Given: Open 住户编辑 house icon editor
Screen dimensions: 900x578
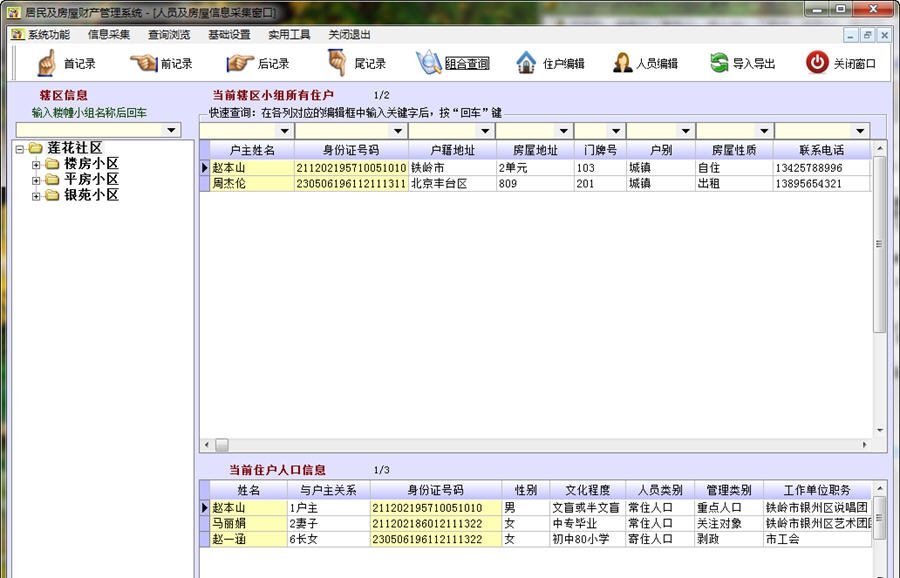Looking at the screenshot, I should point(526,63).
